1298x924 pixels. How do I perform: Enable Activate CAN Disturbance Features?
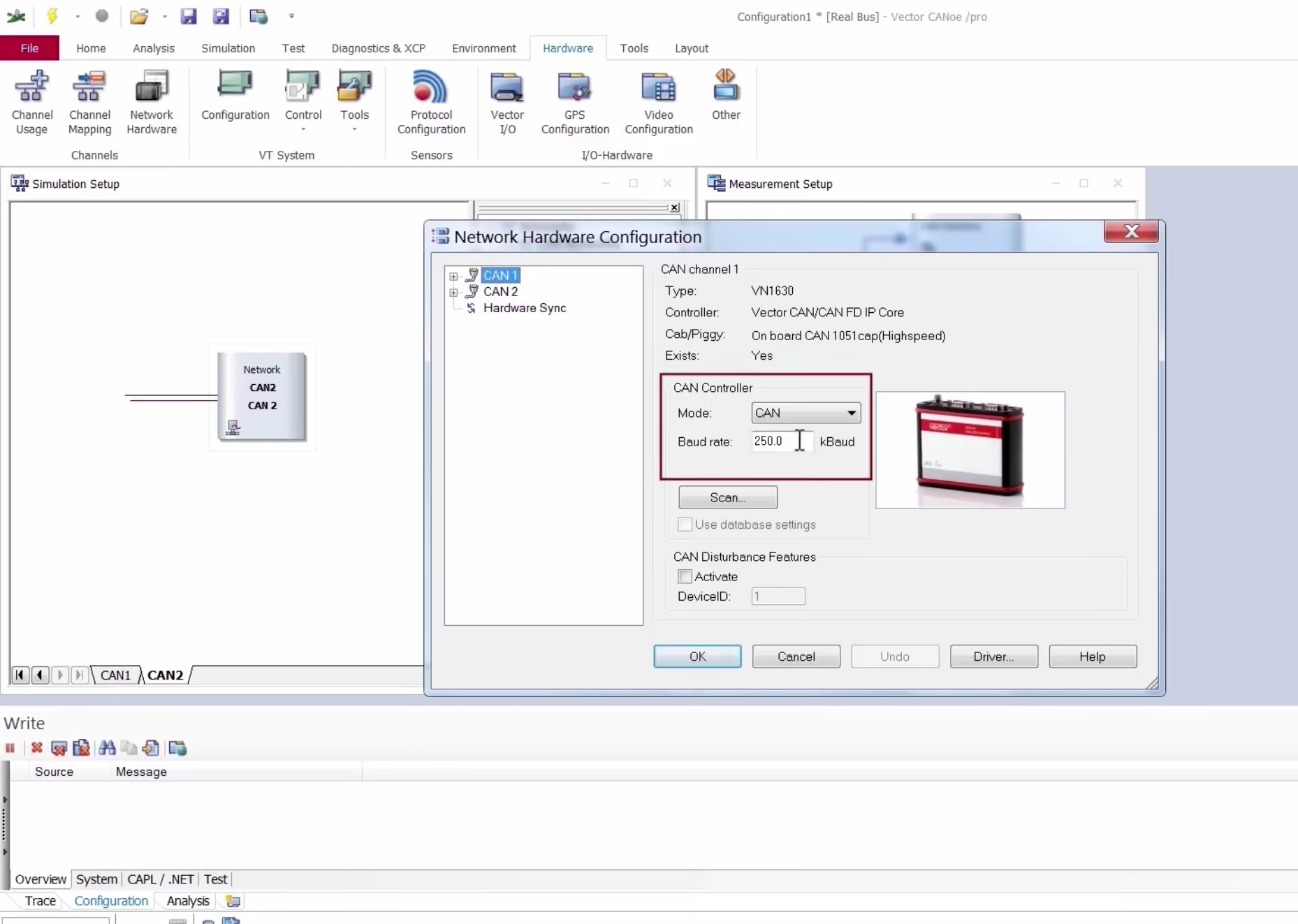(685, 576)
